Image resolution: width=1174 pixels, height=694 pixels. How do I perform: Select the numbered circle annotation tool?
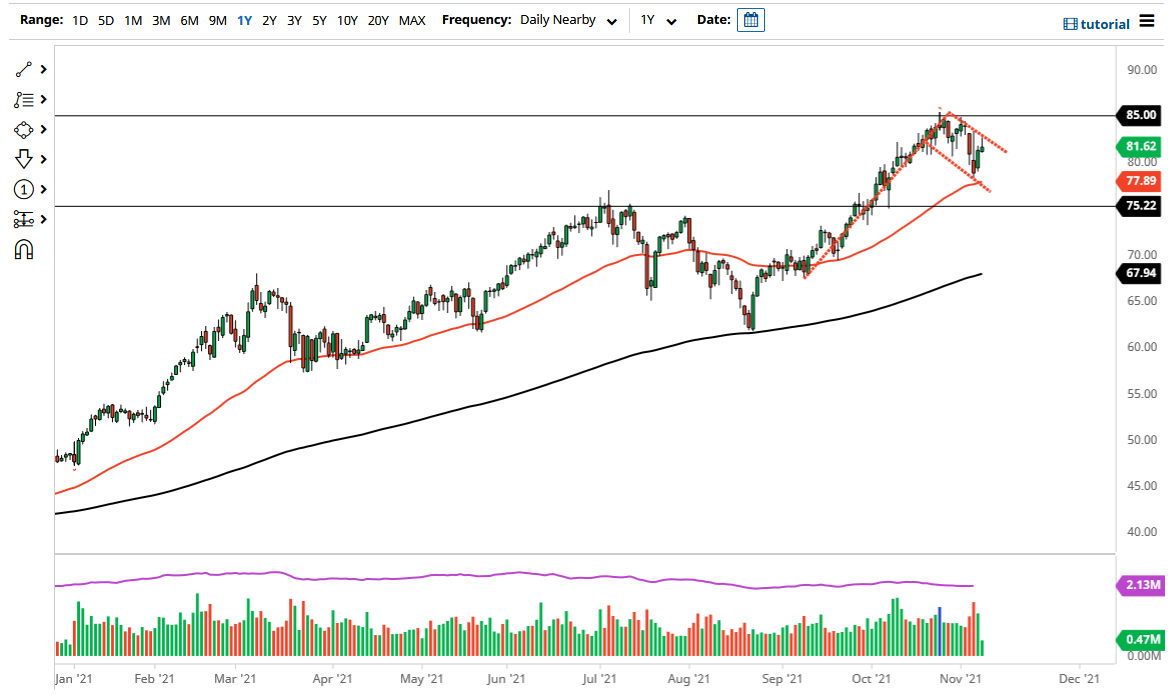pos(22,189)
